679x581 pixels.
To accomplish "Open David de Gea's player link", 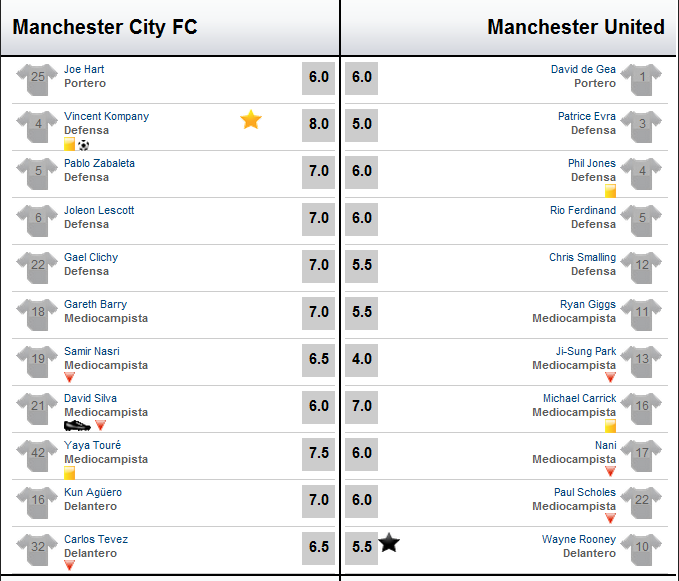I will [583, 69].
